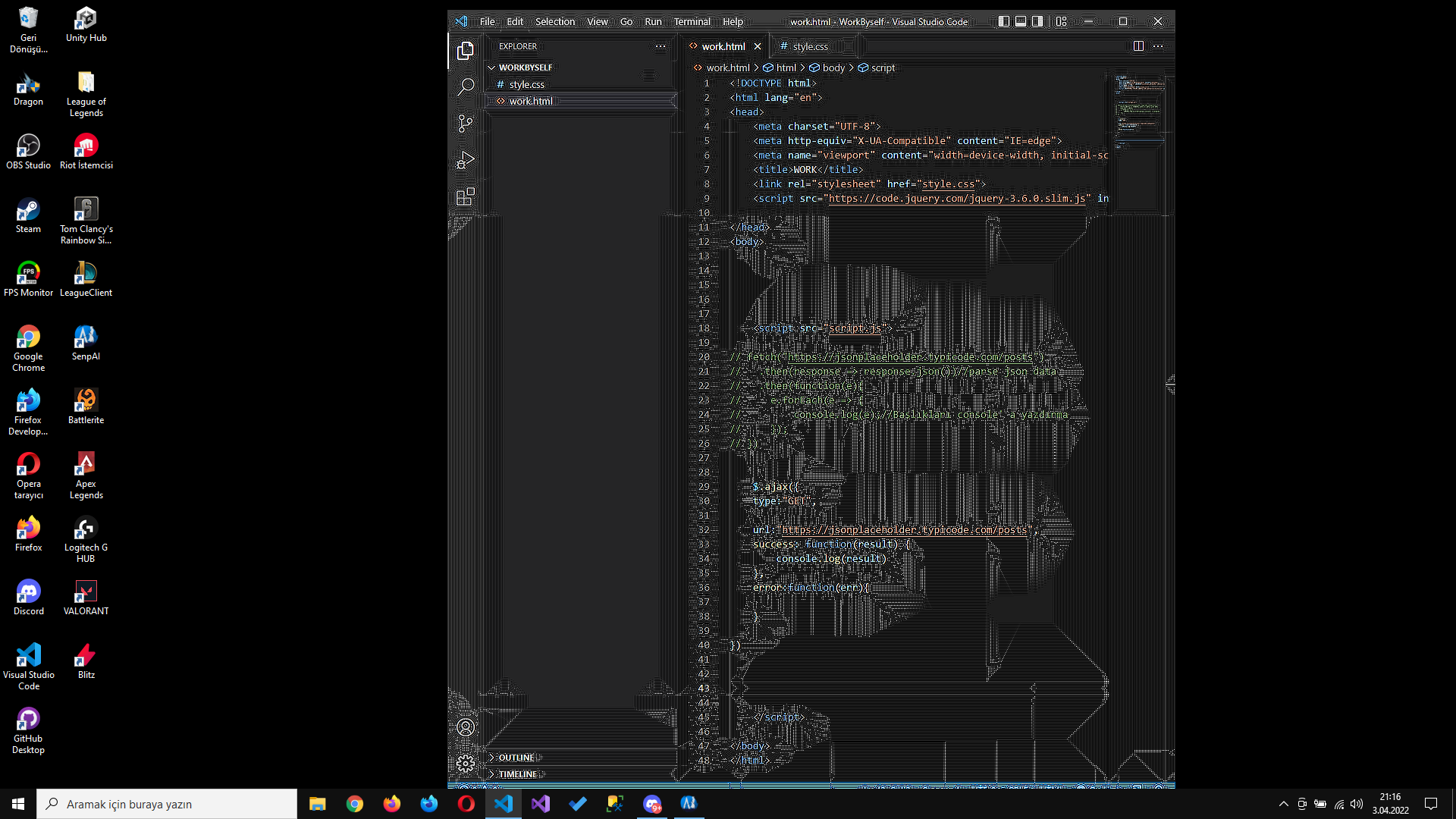Open the Customize Layout button

1062,22
